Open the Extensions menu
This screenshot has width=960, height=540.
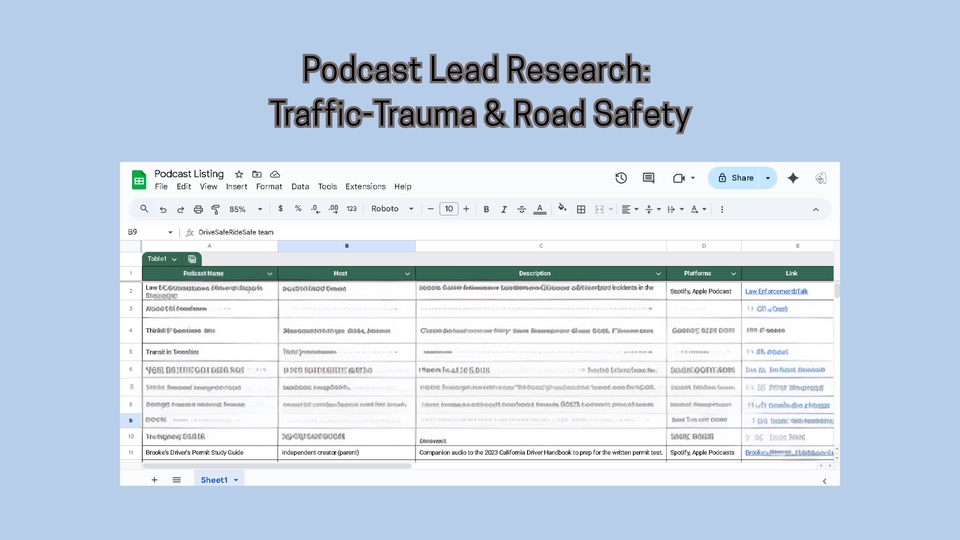[x=365, y=187]
